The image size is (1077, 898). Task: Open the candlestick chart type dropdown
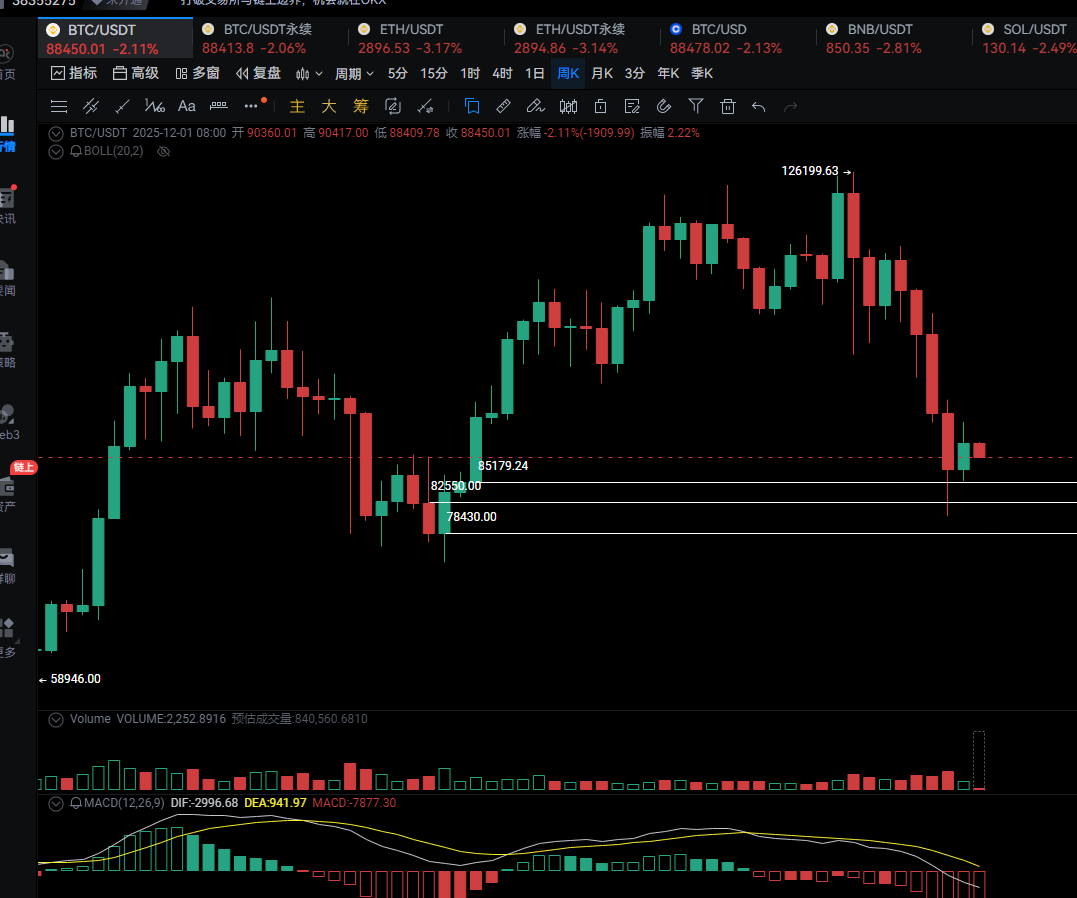(x=309, y=73)
